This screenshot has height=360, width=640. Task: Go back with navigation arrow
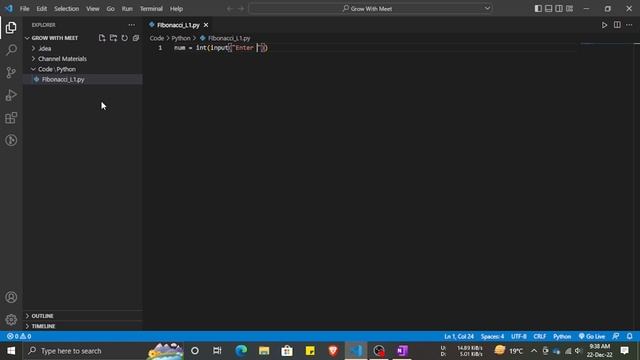pyautogui.click(x=230, y=9)
